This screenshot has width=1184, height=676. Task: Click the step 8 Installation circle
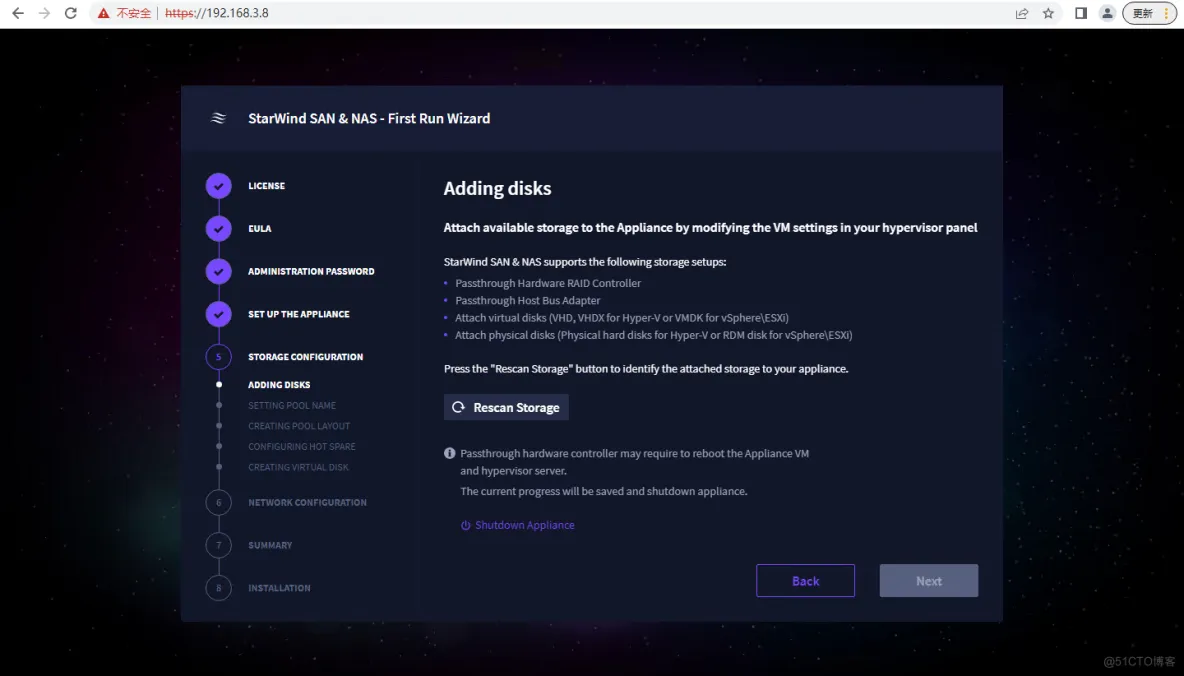click(218, 588)
